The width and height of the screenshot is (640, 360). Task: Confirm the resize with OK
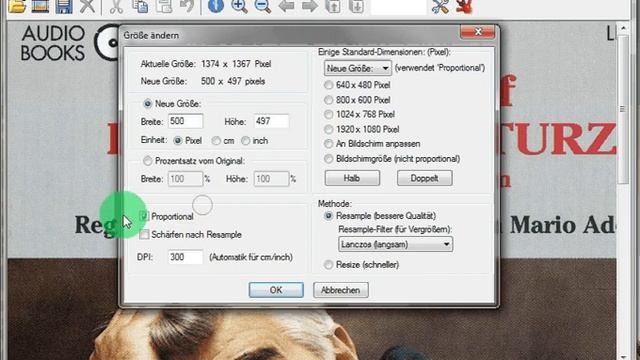coord(276,290)
